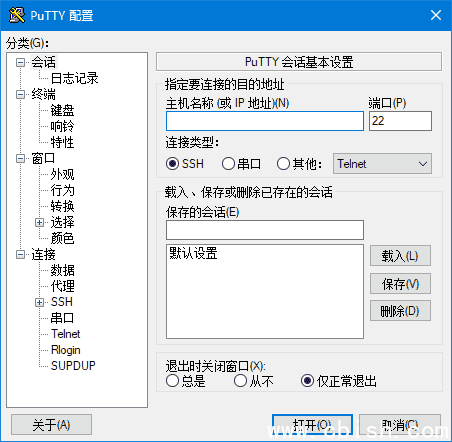Expand the 选择 tree node
The image size is (452, 442).
(x=40, y=222)
